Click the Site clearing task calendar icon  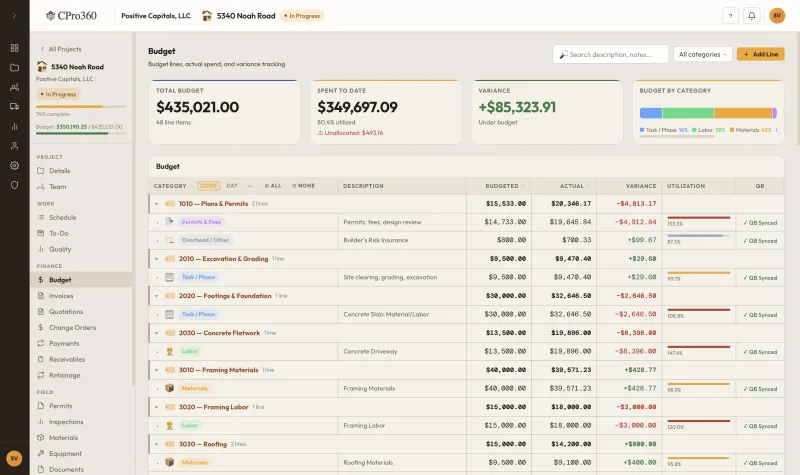click(169, 277)
